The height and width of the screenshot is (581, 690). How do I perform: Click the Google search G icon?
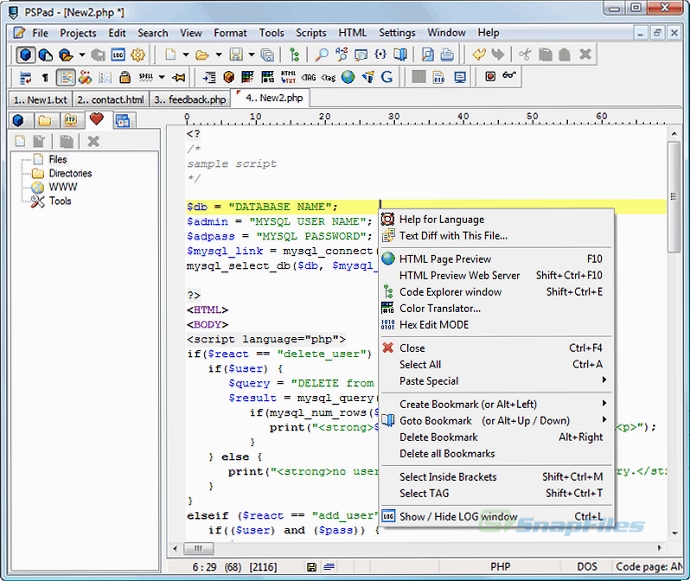pyautogui.click(x=387, y=77)
